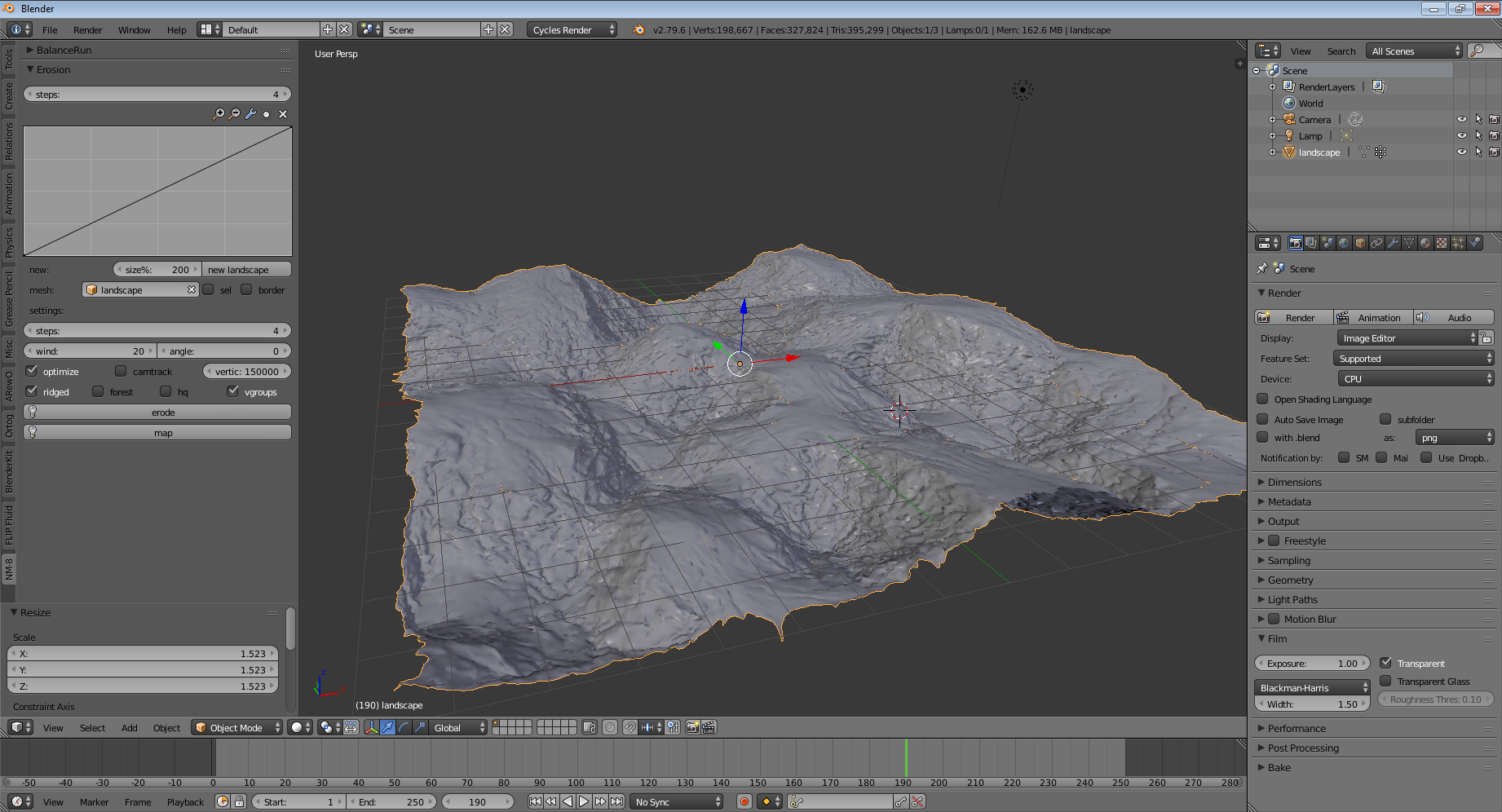Open the Cycles Render engine dropdown
The height and width of the screenshot is (812, 1502).
(572, 29)
